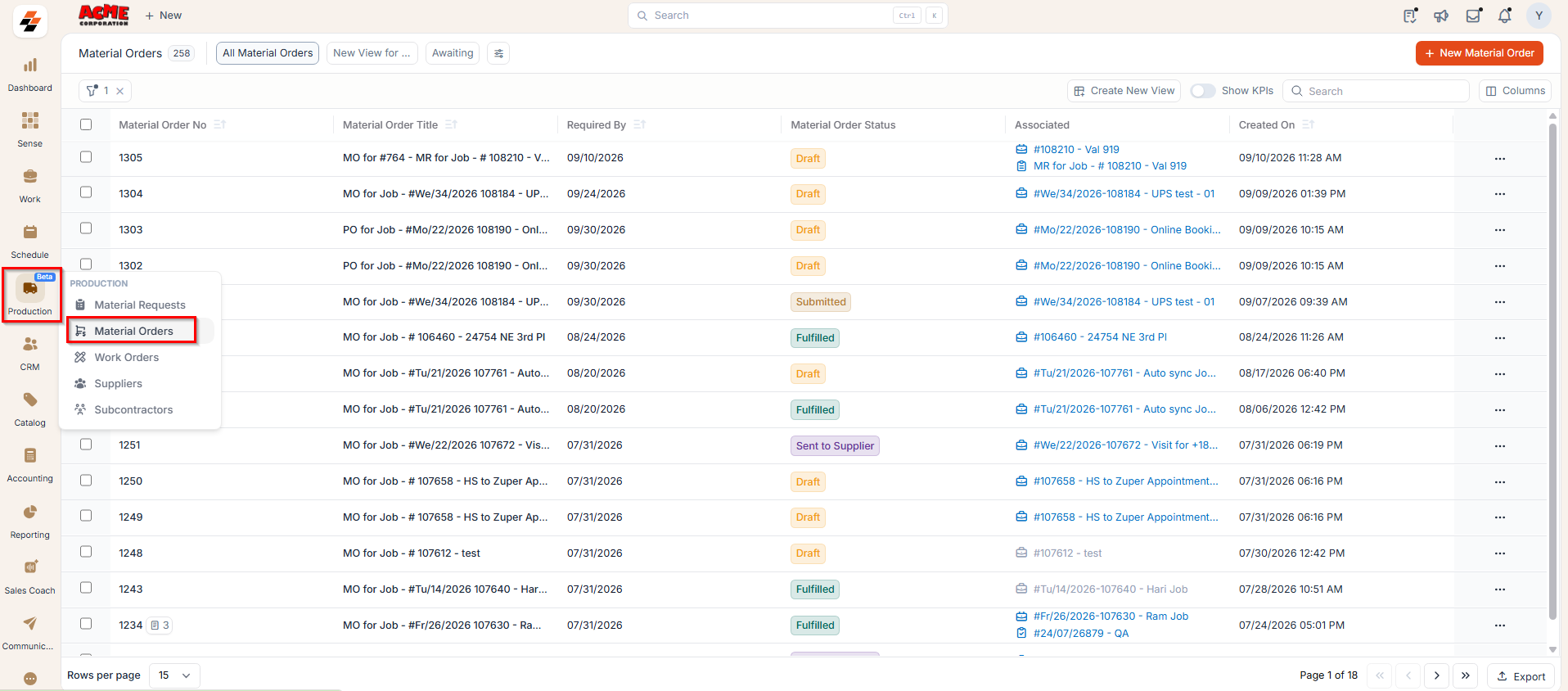Switch to the Awaiting view tab
The width and height of the screenshot is (1568, 691).
(453, 53)
